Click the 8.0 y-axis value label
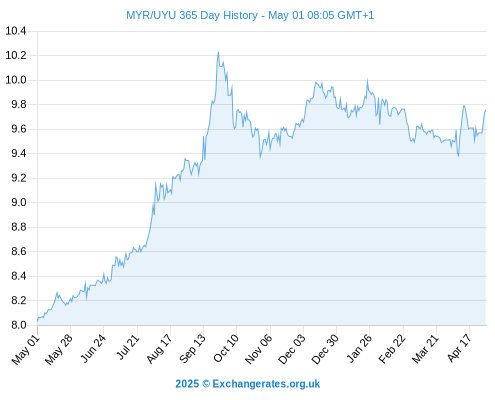The width and height of the screenshot is (495, 400). click(x=19, y=325)
